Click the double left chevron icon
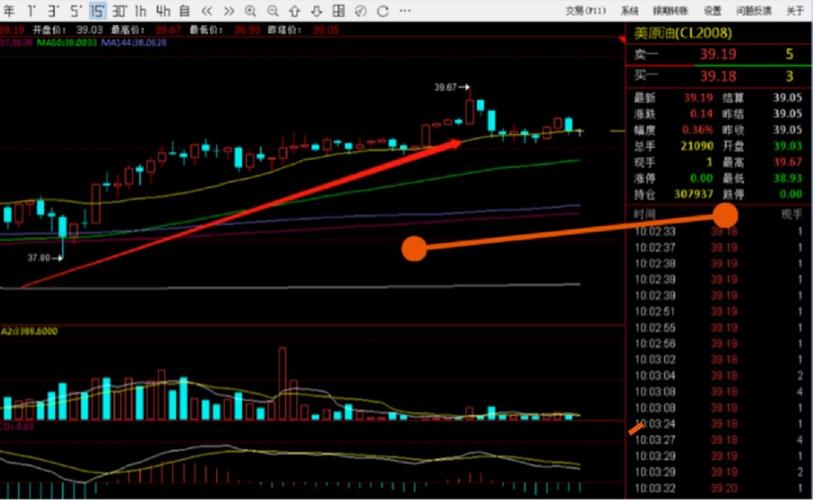Image resolution: width=813 pixels, height=500 pixels. click(x=206, y=11)
